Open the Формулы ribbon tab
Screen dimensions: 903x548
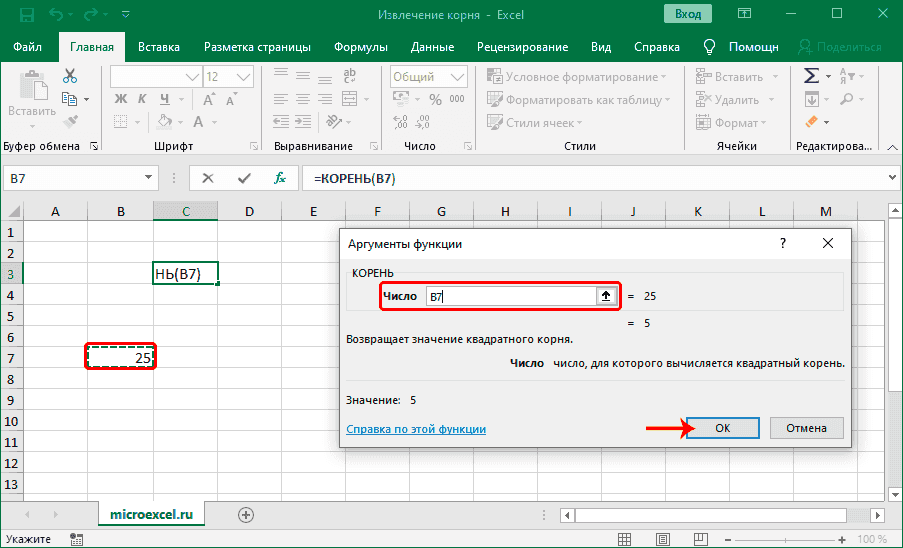[x=361, y=47]
